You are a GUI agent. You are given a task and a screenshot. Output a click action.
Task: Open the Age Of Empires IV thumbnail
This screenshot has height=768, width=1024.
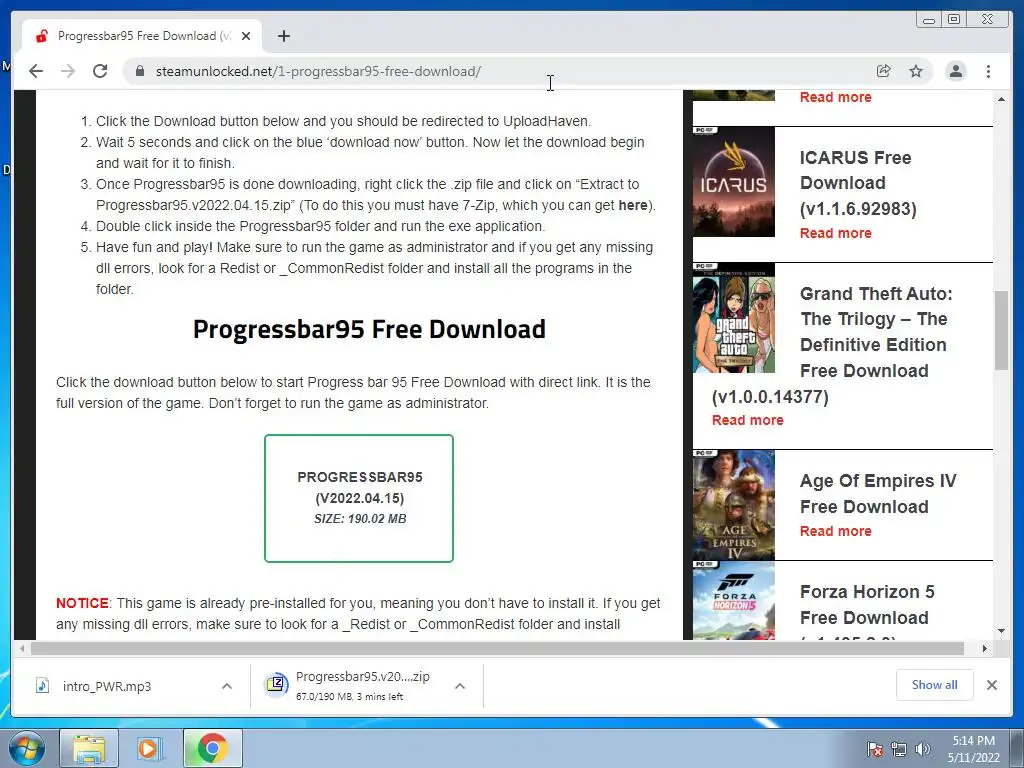(x=733, y=505)
